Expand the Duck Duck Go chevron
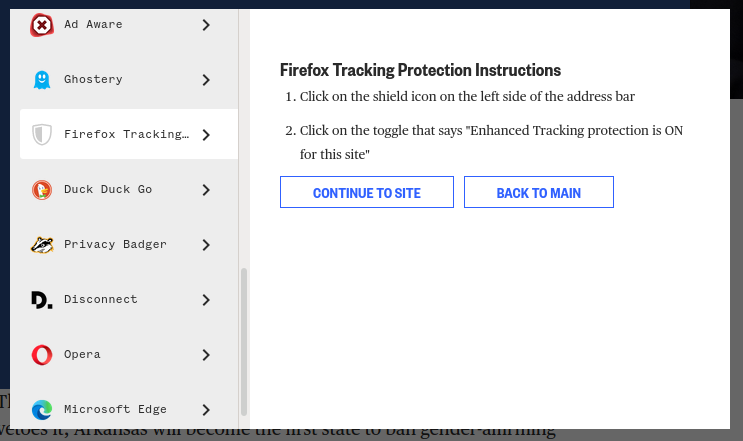Viewport: 743px width, 441px height. pyautogui.click(x=206, y=190)
